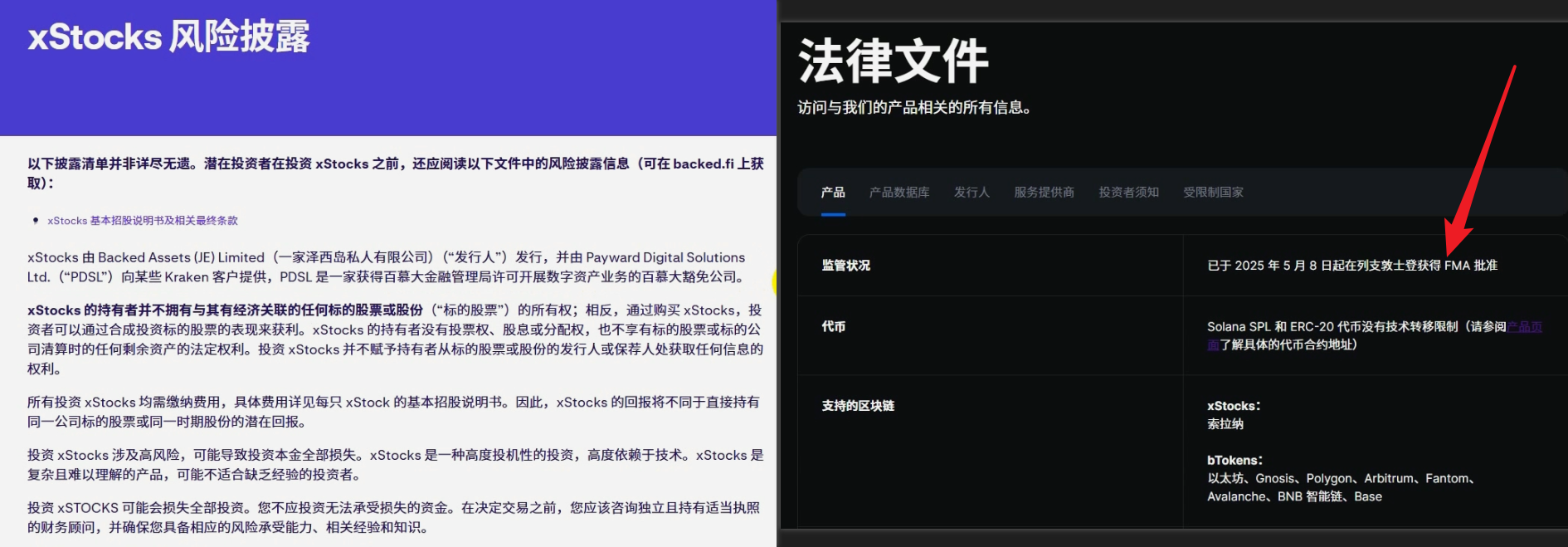Go to the 服务提供商 tab
Screen dimensions: 1568x547
tap(1044, 193)
